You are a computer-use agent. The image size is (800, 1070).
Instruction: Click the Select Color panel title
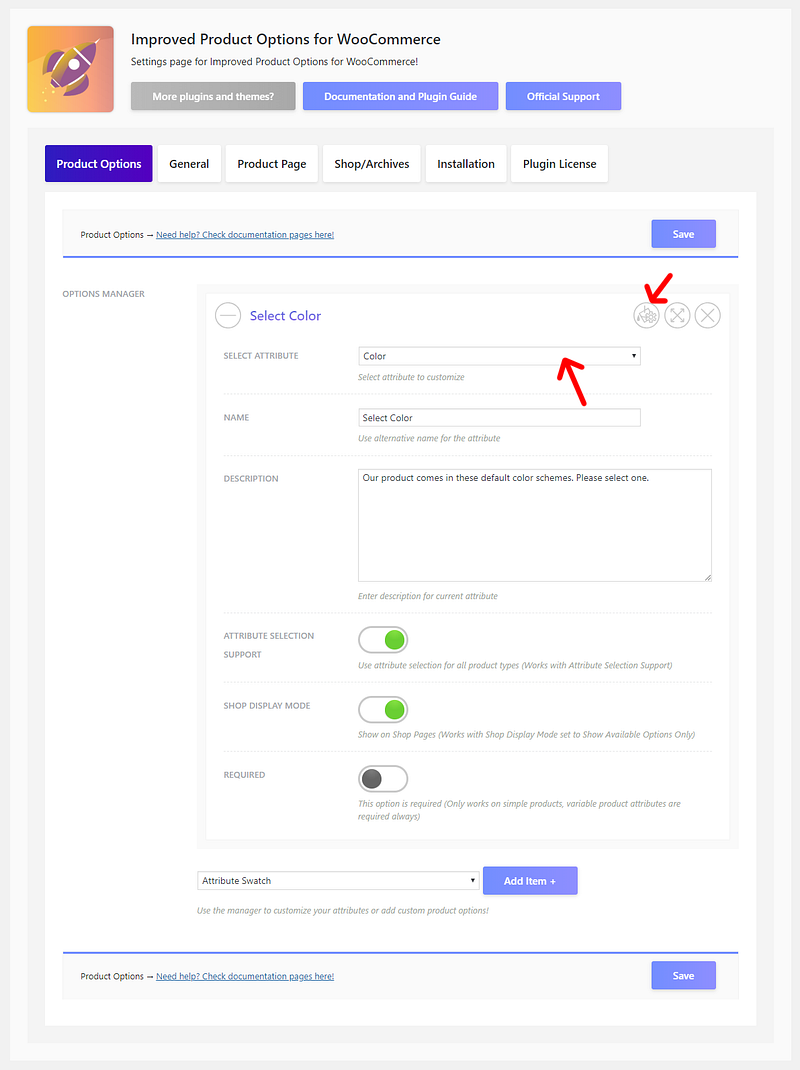pyautogui.click(x=285, y=316)
